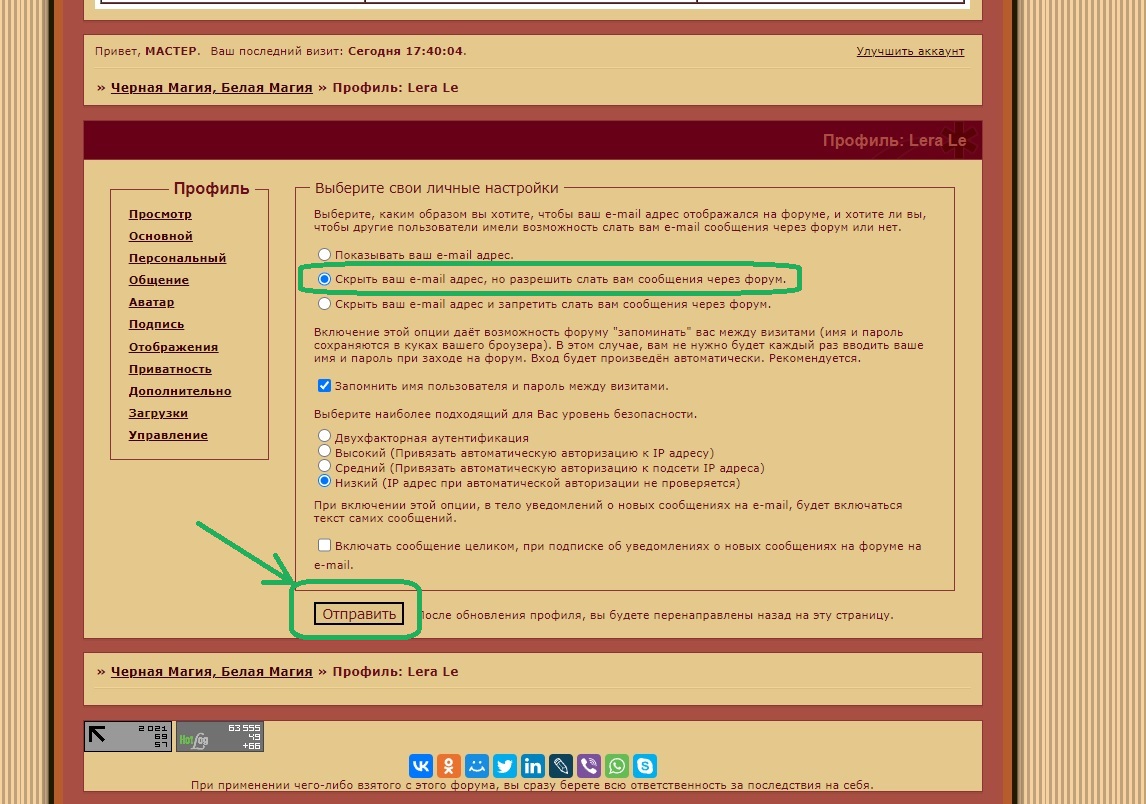Share via Twitter icon

point(505,765)
